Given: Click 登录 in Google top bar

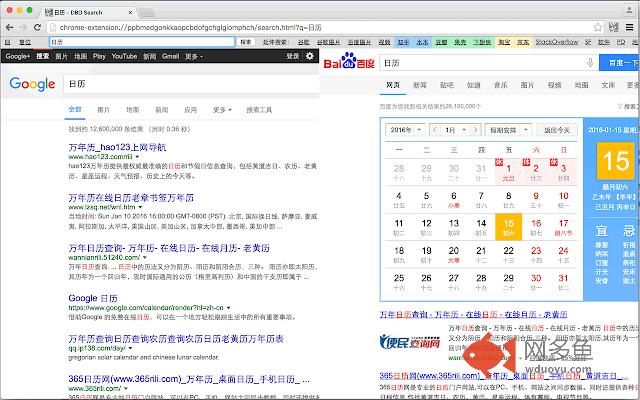Looking at the screenshot, I should [293, 56].
